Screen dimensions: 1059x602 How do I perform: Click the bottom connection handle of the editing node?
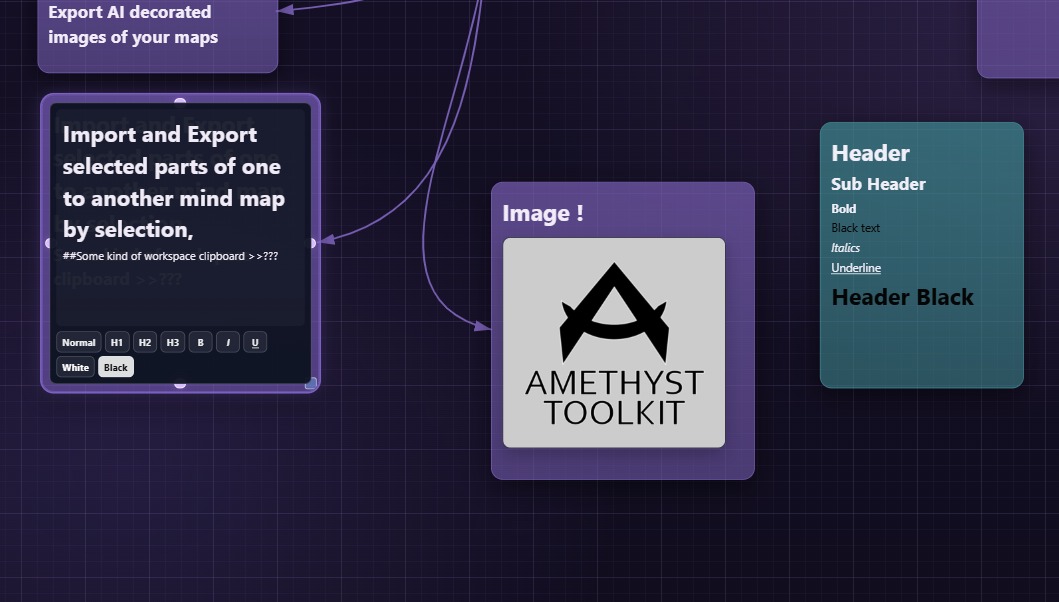tap(180, 384)
